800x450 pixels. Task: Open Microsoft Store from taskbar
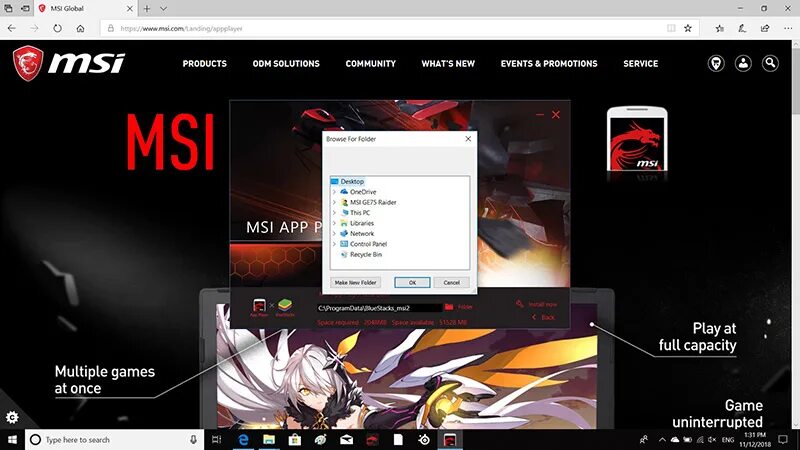(x=294, y=439)
